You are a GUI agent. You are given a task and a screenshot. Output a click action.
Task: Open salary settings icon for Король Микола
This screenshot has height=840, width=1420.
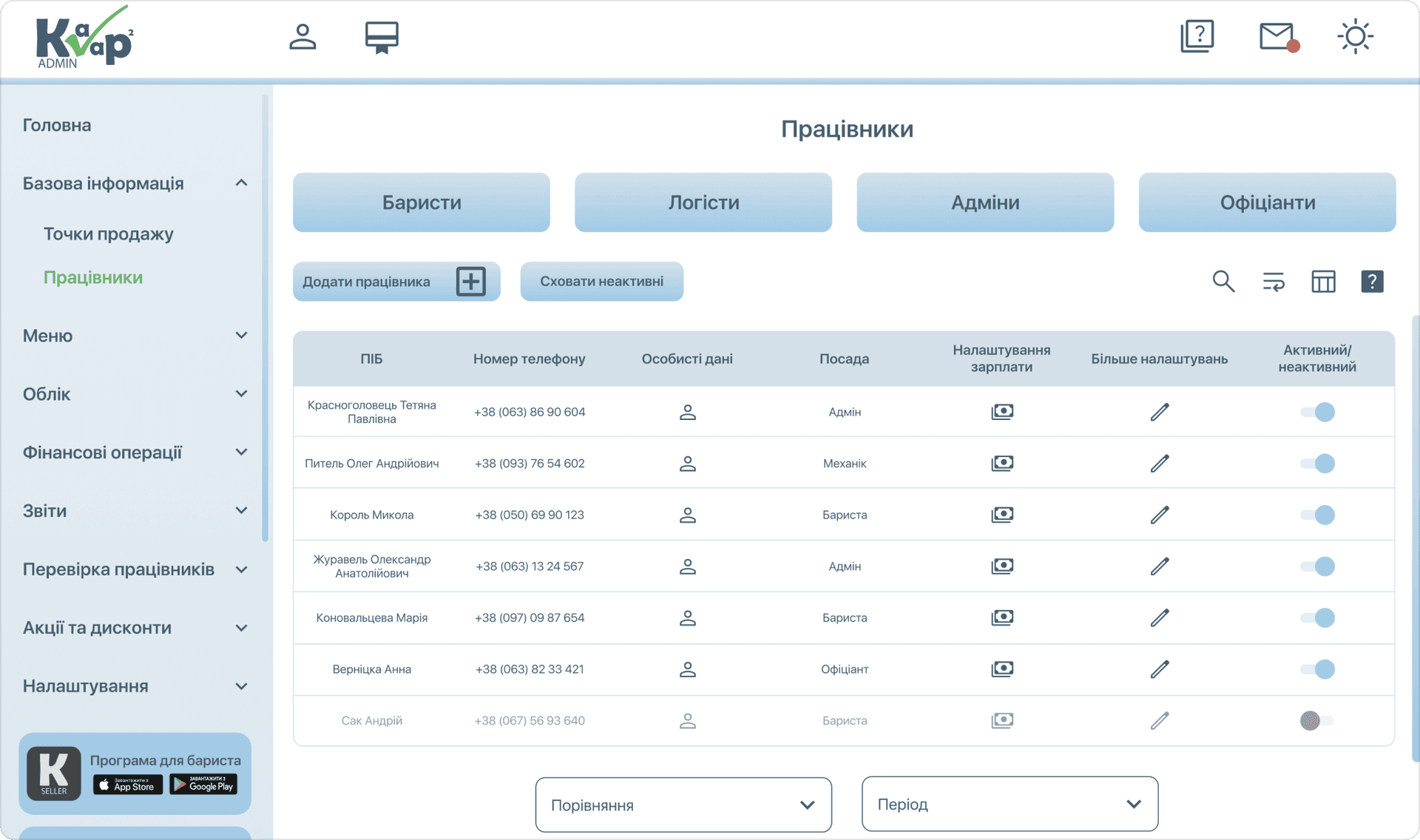[1002, 514]
